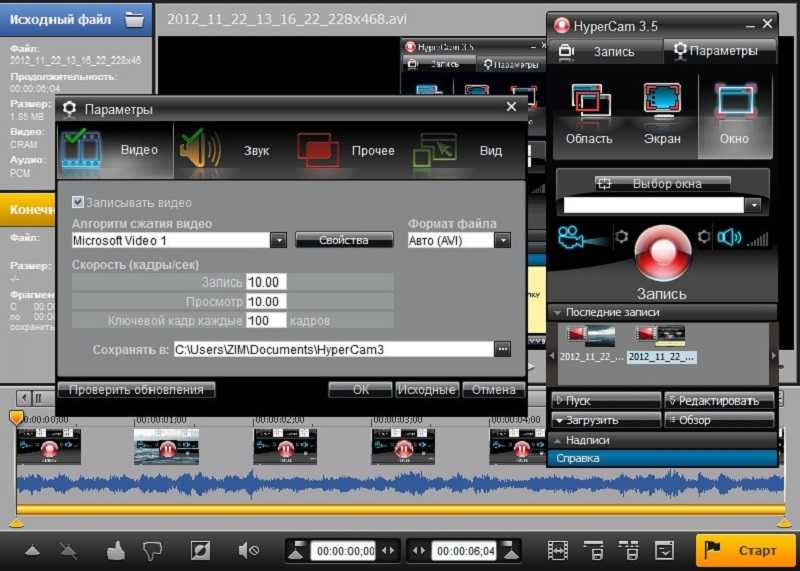The height and width of the screenshot is (571, 800).
Task: Click pause icon above timeline
Action: (39, 398)
